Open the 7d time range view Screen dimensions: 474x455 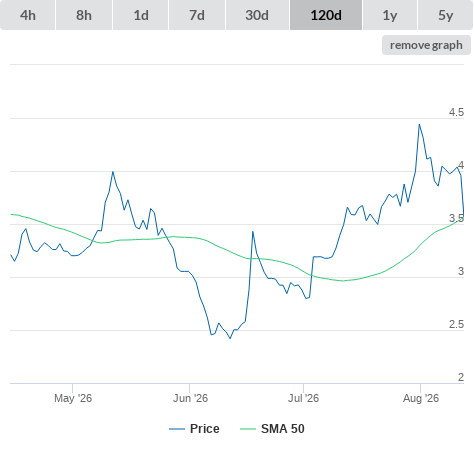point(197,15)
